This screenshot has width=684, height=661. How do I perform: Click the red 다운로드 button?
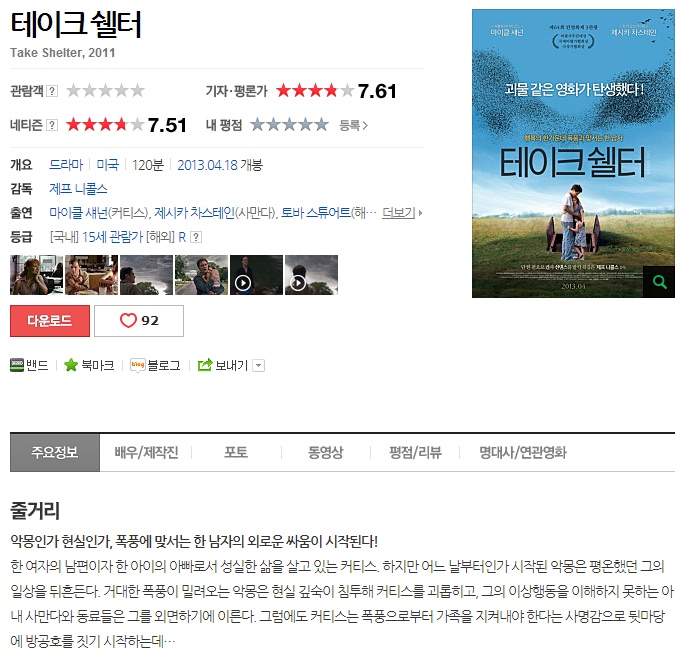[50, 321]
